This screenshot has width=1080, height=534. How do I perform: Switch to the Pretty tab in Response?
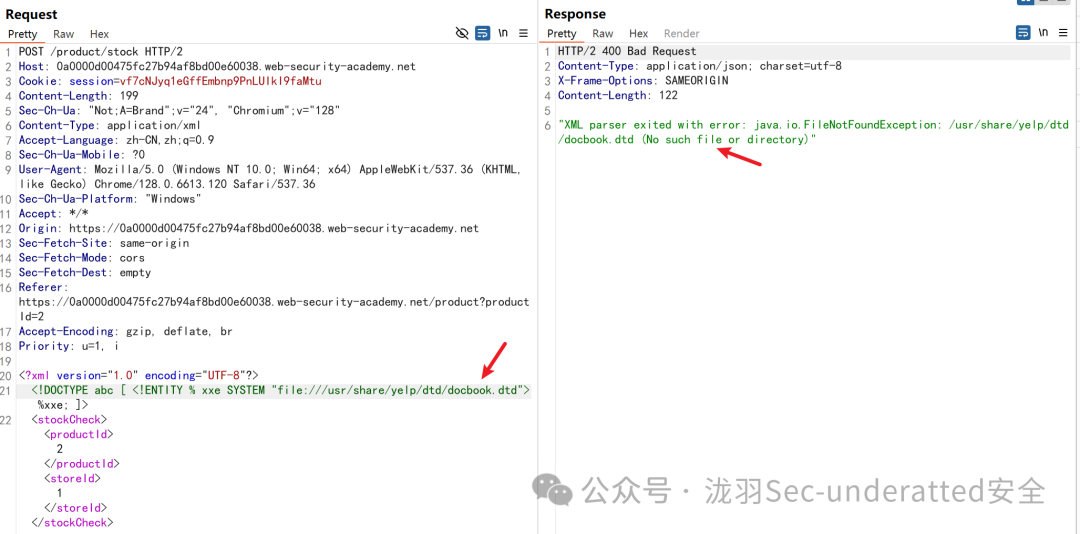coord(561,34)
